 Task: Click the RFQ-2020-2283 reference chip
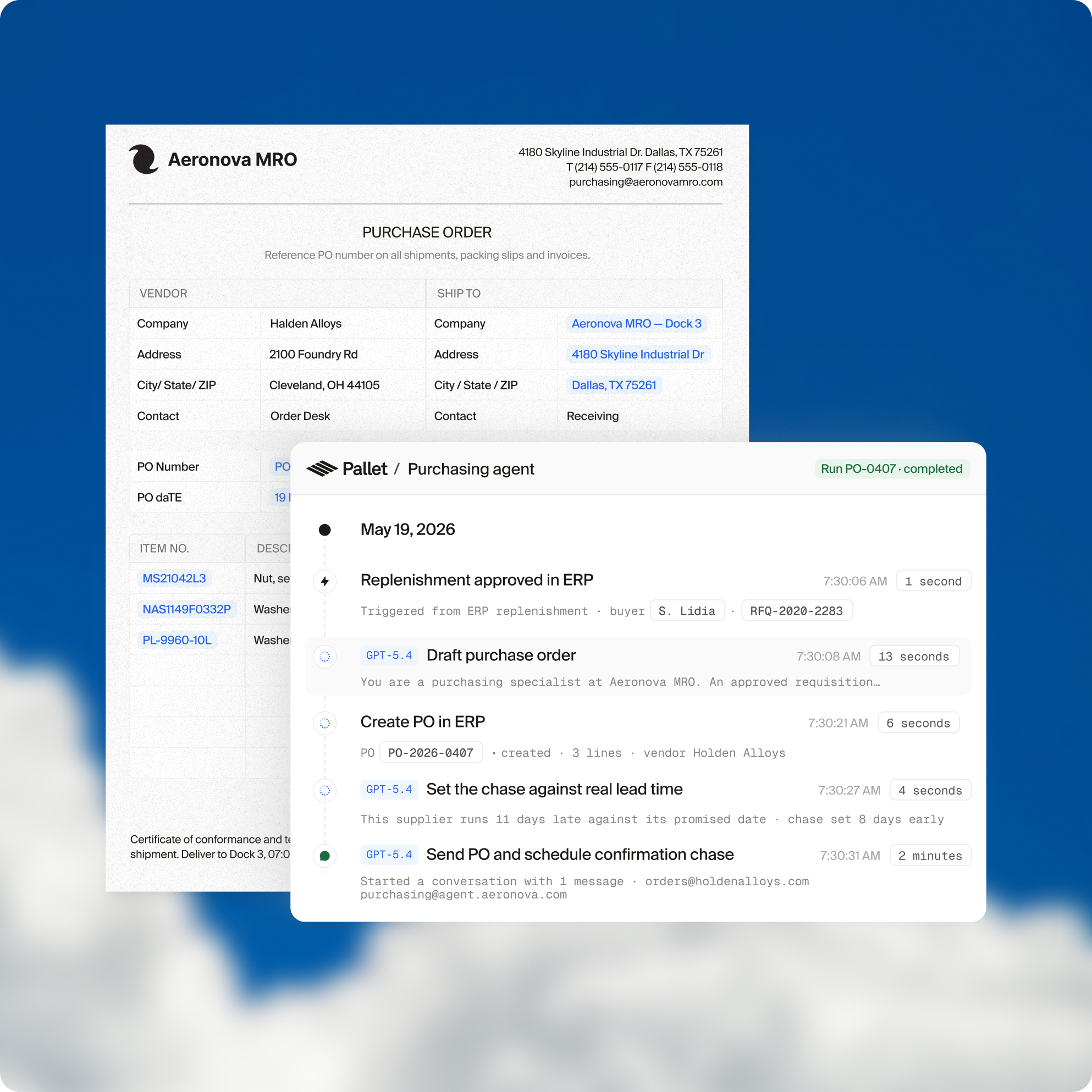[796, 610]
